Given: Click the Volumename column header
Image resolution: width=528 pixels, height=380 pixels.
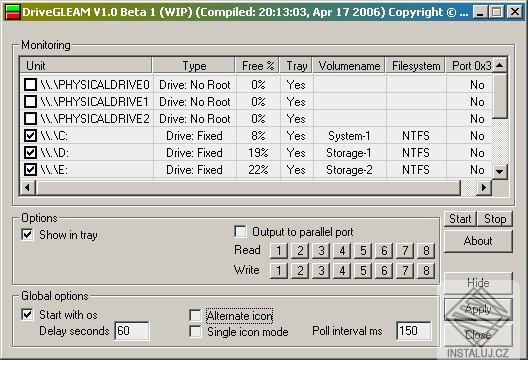Looking at the screenshot, I should click(x=349, y=65).
